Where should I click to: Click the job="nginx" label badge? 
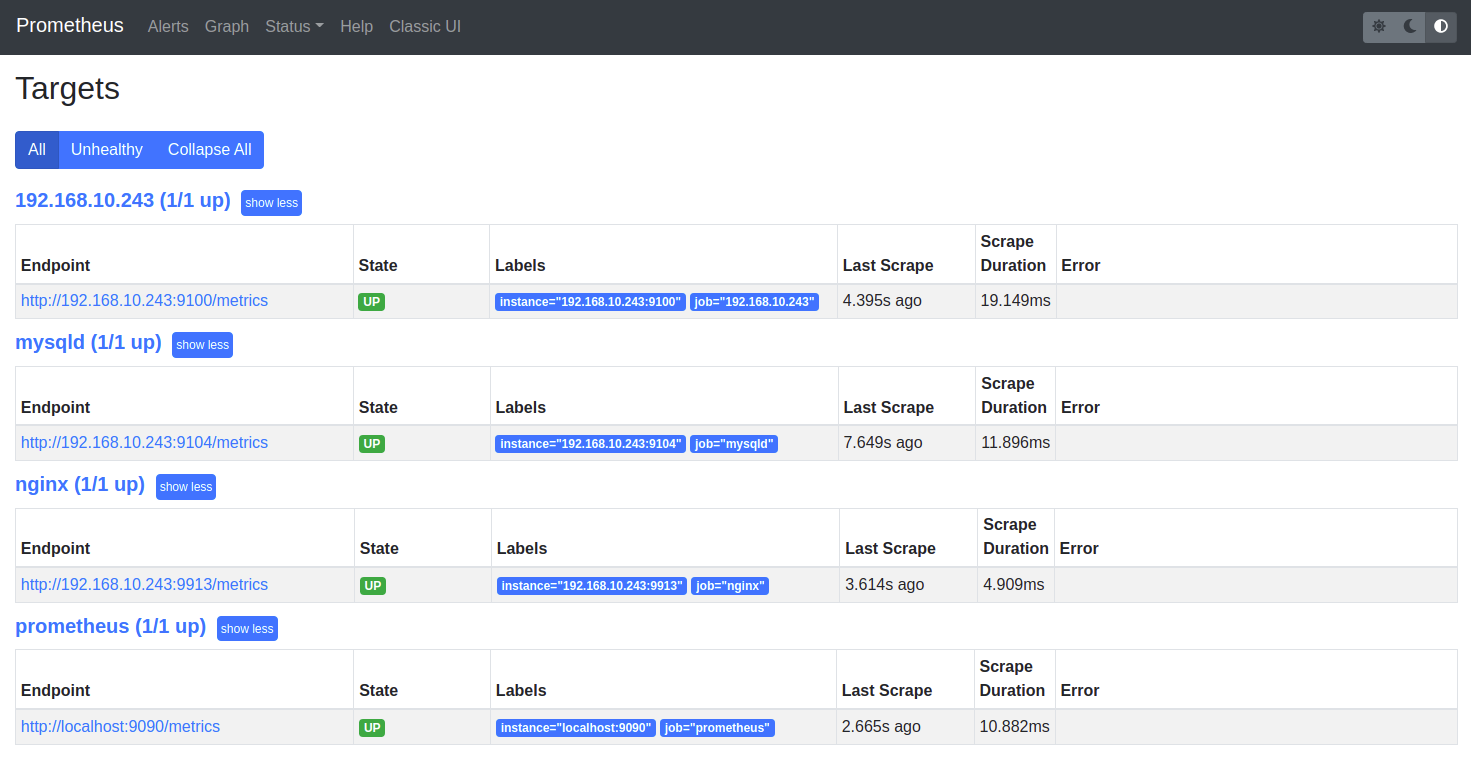[x=731, y=586]
